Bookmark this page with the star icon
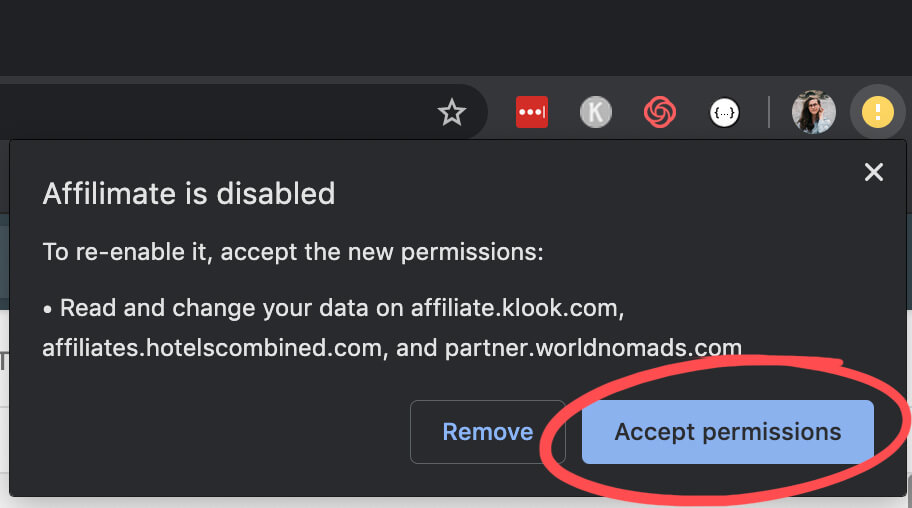Image resolution: width=912 pixels, height=508 pixels. coord(451,112)
